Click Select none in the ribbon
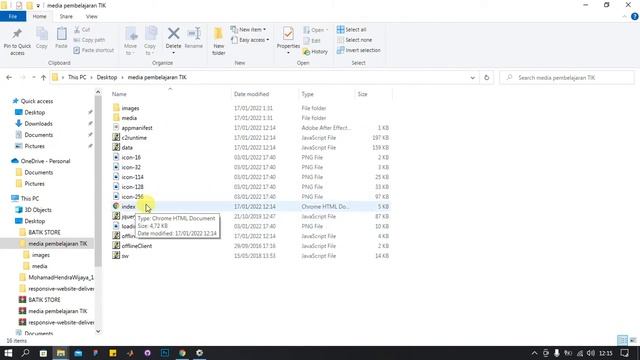Viewport: 640px width, 360px height. pos(354,40)
